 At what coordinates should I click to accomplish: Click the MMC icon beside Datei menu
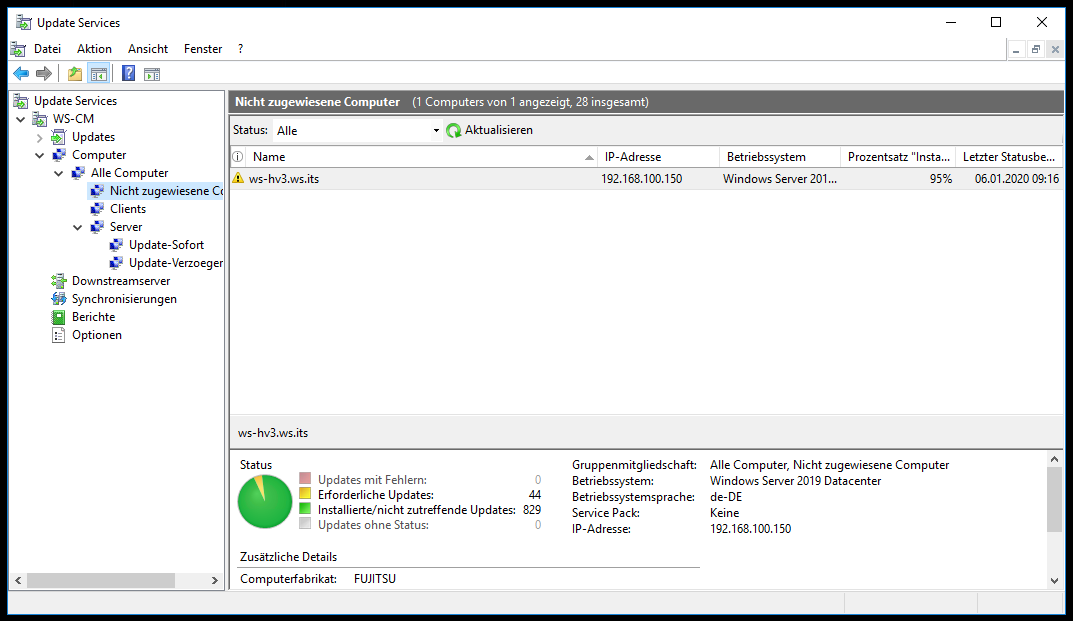click(18, 49)
